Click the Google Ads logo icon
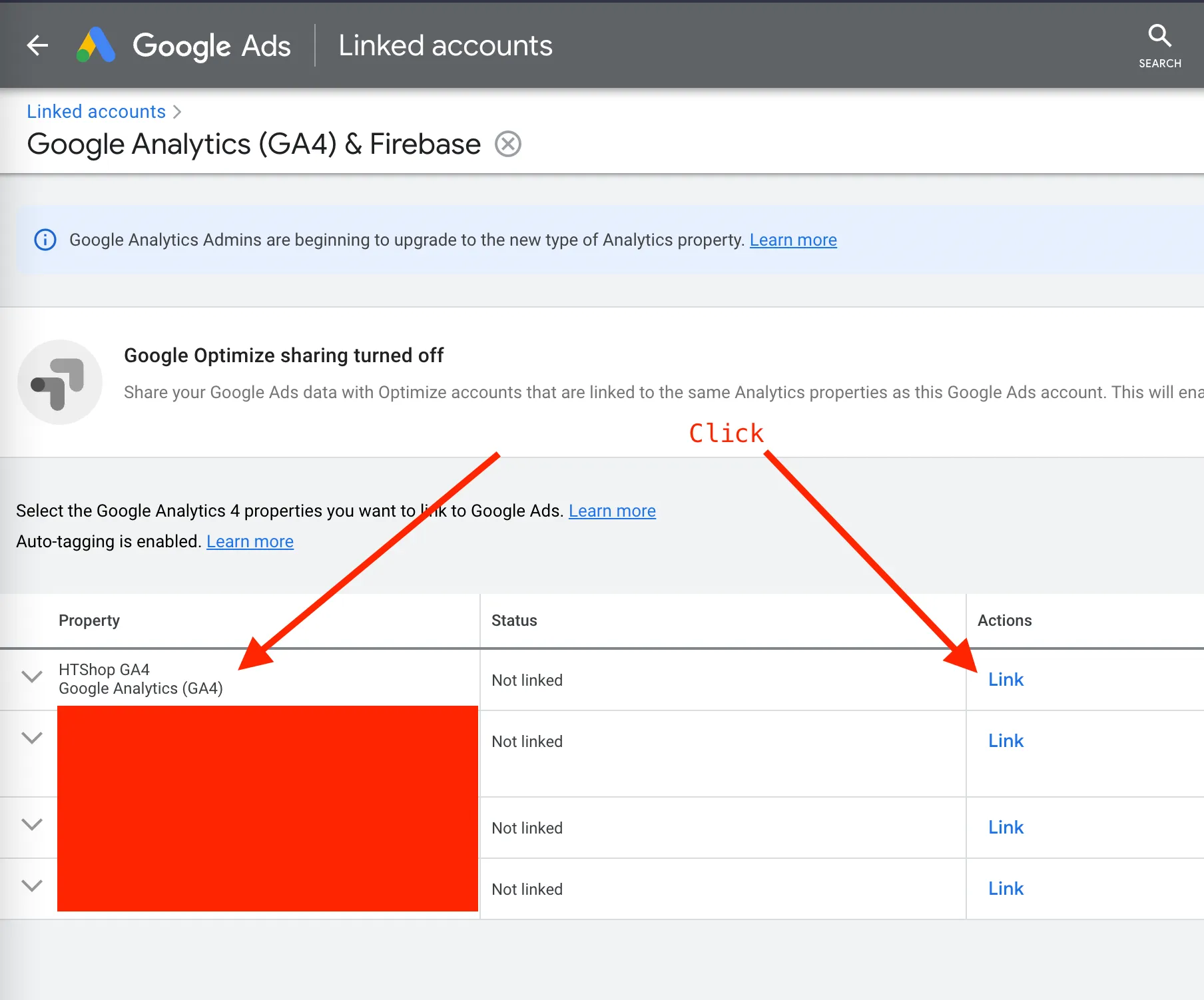 coord(96,45)
